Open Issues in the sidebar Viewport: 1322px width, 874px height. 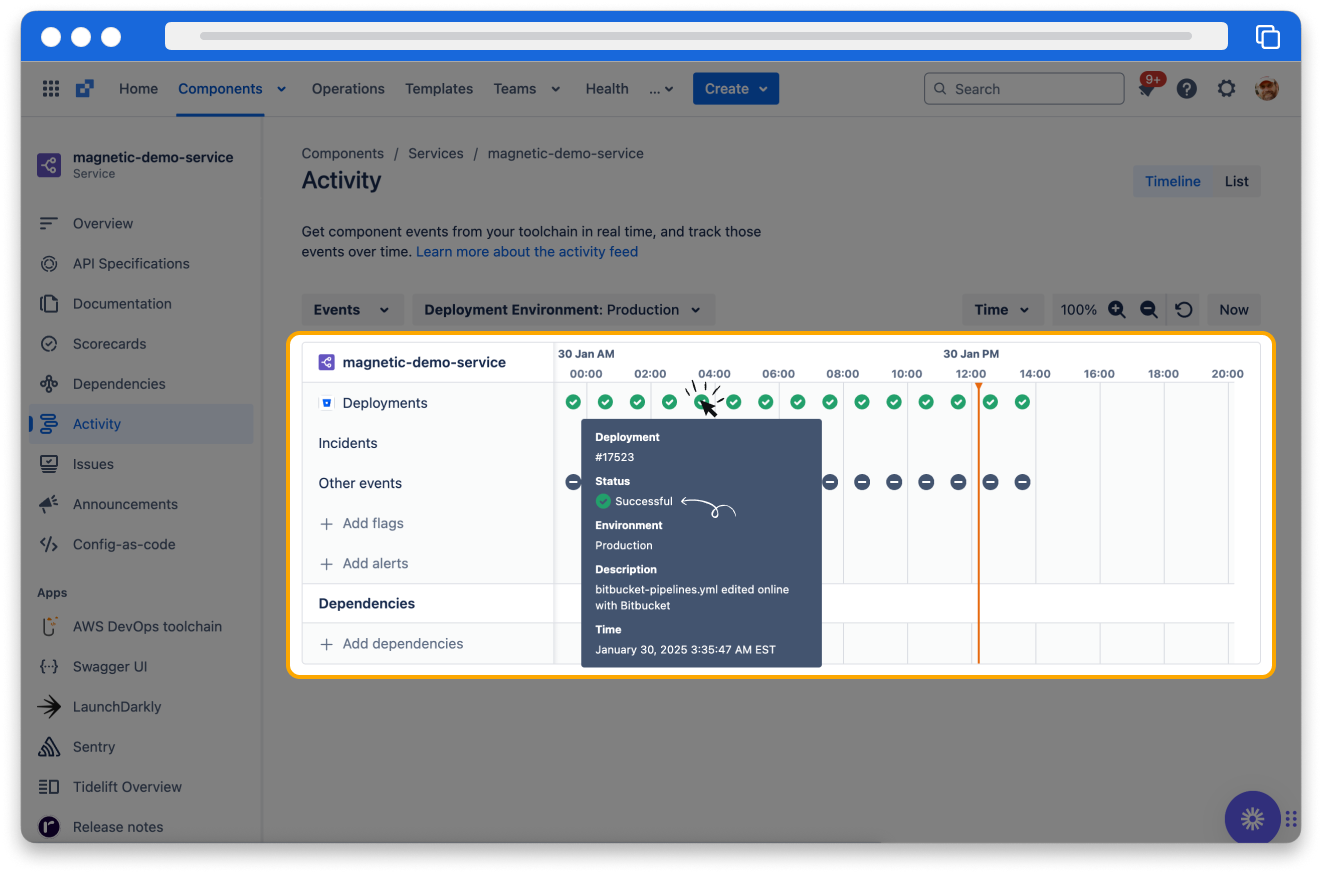click(x=141, y=464)
